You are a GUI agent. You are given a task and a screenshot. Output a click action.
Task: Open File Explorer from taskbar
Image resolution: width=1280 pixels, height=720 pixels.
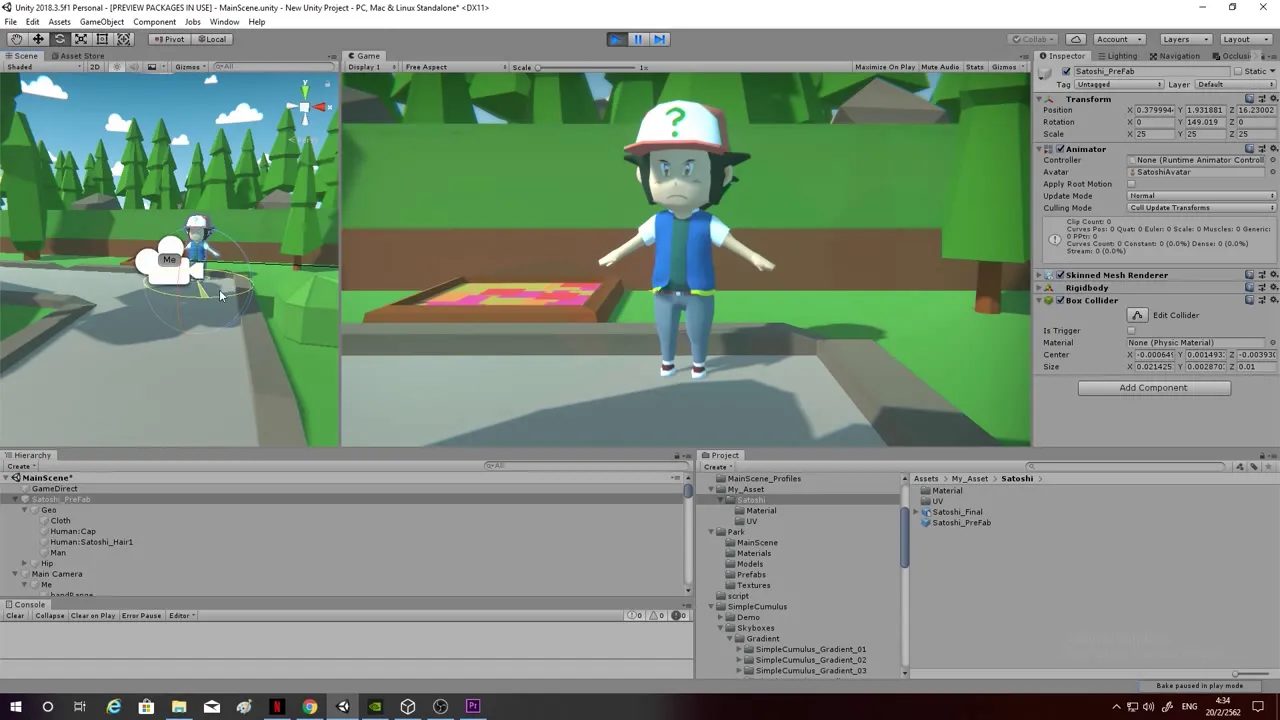pyautogui.click(x=179, y=707)
